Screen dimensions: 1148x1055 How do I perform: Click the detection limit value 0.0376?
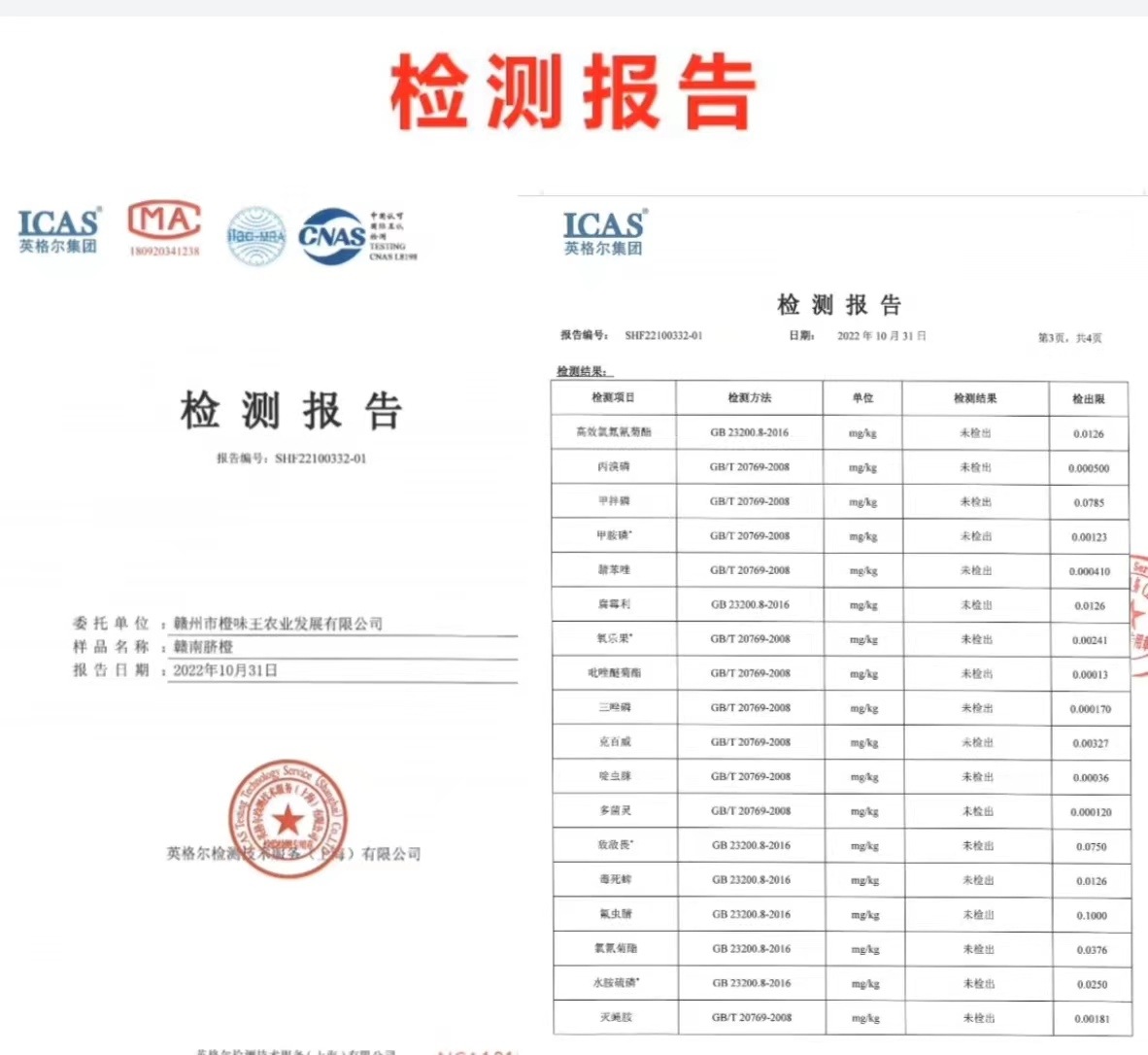pyautogui.click(x=1092, y=950)
